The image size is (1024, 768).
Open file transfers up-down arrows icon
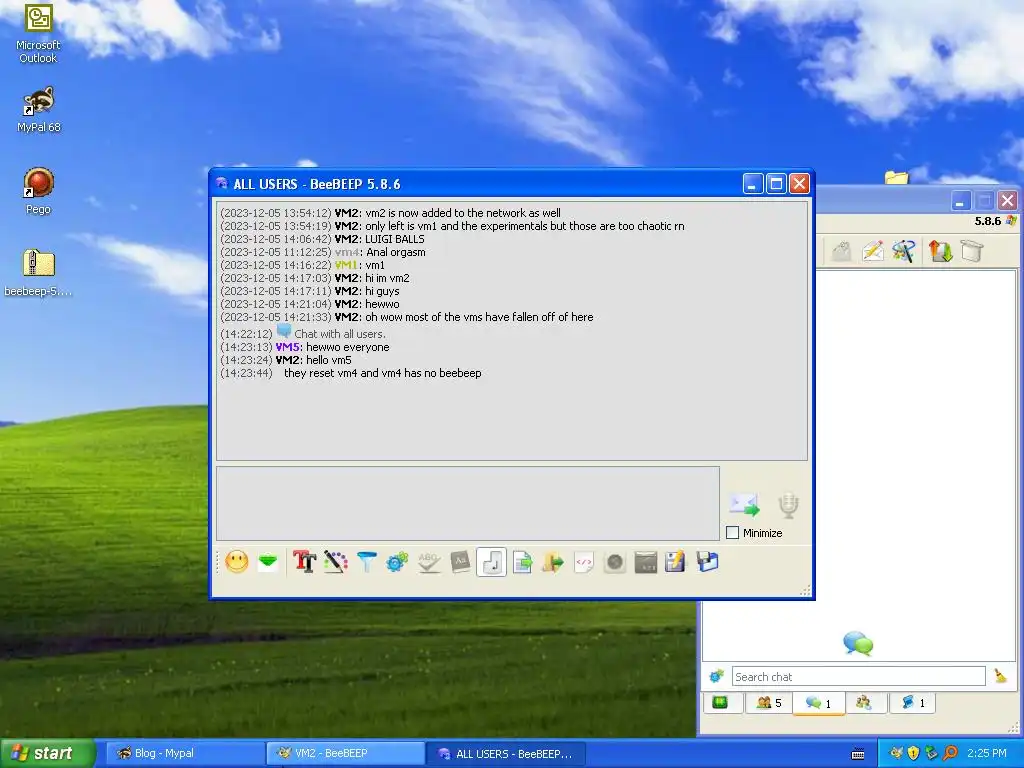[x=940, y=251]
